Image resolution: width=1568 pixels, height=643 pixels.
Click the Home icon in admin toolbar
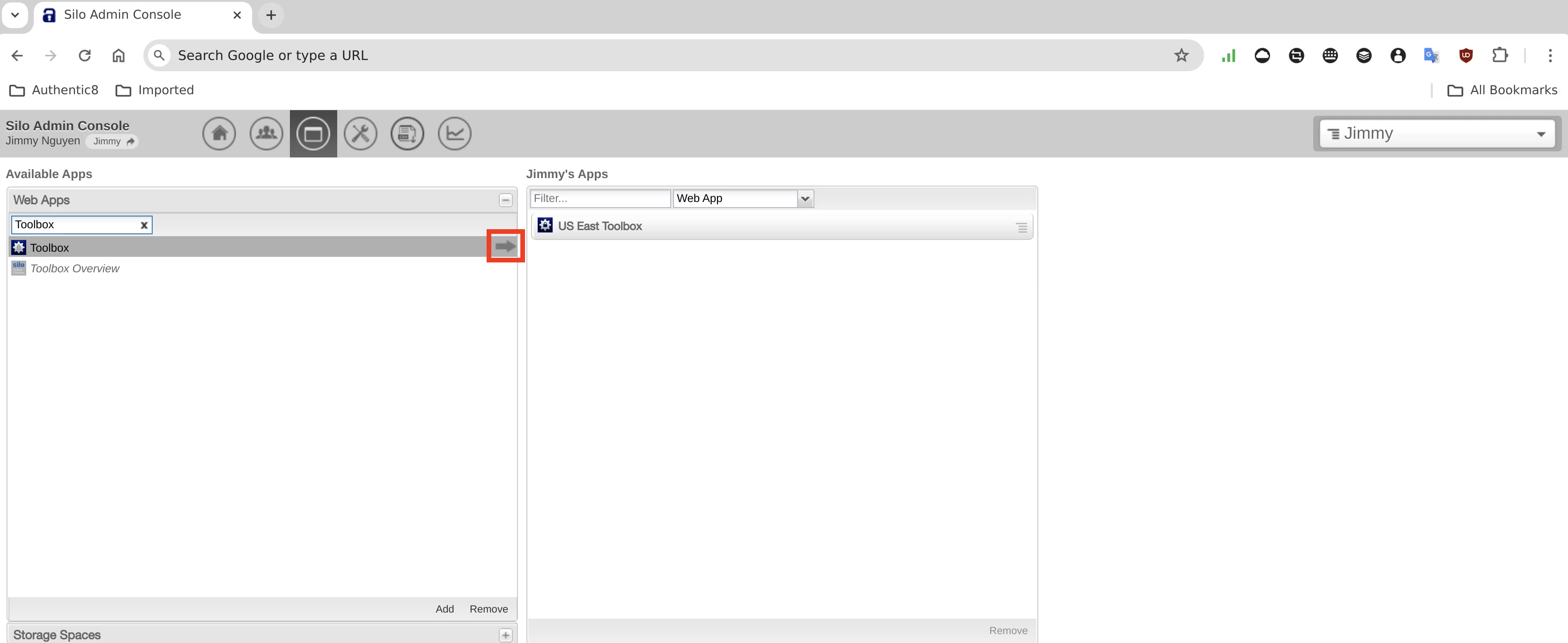pos(219,134)
